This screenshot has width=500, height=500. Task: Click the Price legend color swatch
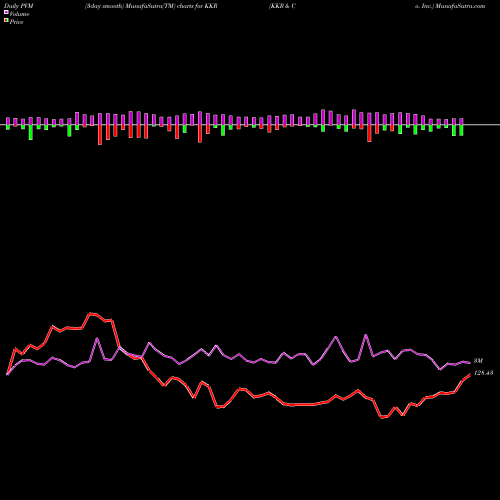(x=6, y=21)
